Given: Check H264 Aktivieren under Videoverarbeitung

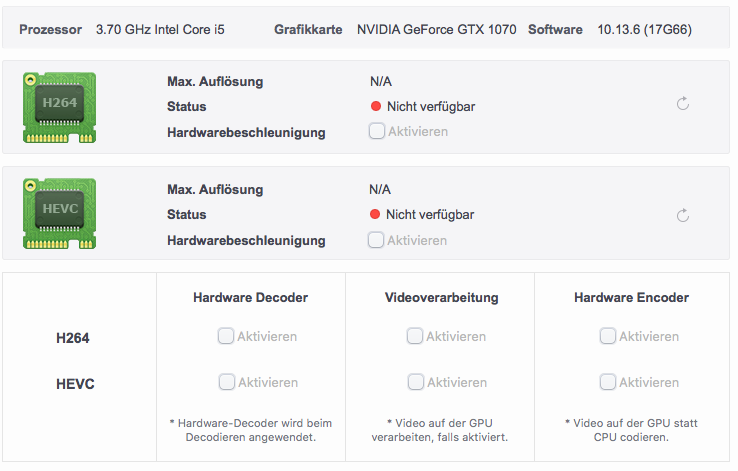Looking at the screenshot, I should 415,337.
